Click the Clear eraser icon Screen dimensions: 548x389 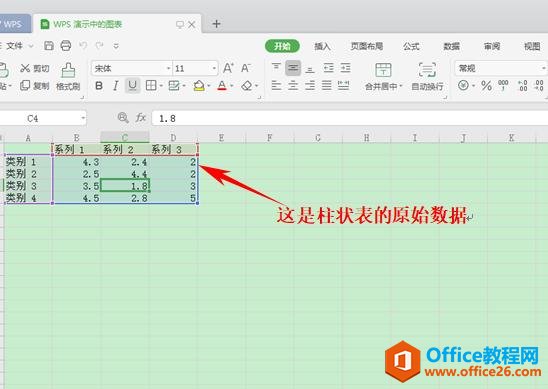pos(247,85)
